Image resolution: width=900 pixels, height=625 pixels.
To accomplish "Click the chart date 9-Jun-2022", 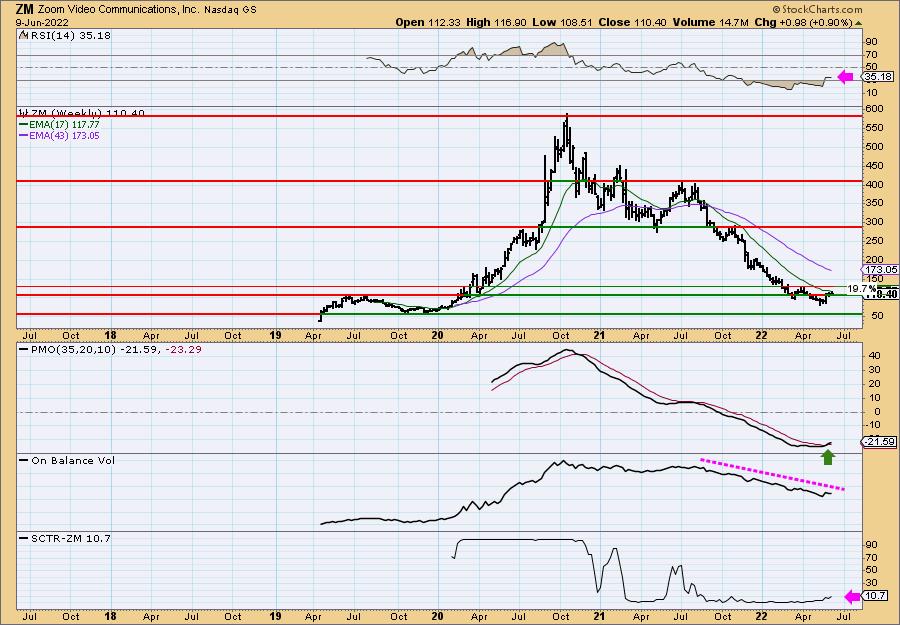I will 42,22.
